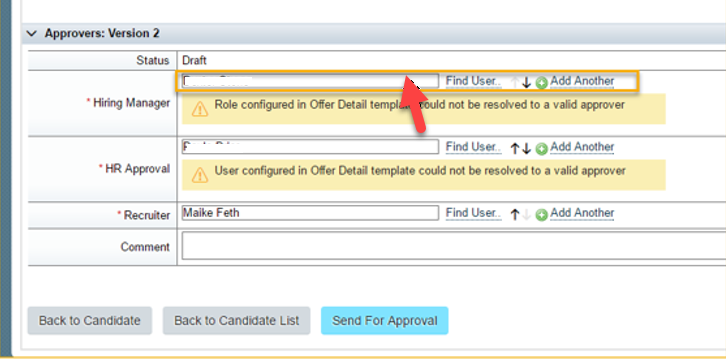726x361 pixels.
Task: Move Hiring Manager approver up (disabled arrow)
Action: click(x=514, y=83)
